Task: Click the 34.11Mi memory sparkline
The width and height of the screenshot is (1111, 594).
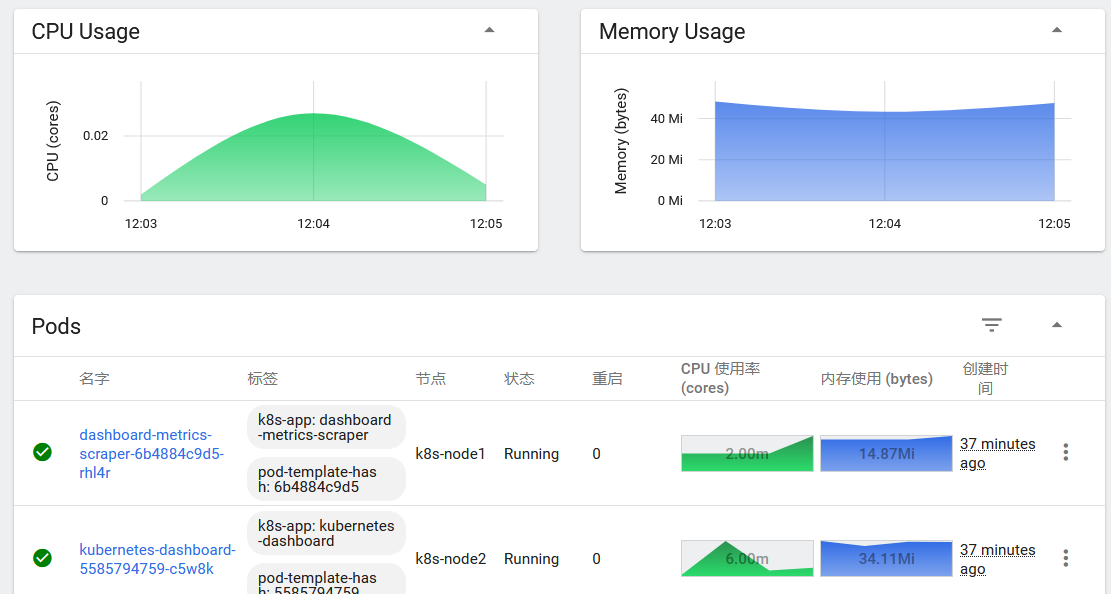Action: pyautogui.click(x=886, y=559)
